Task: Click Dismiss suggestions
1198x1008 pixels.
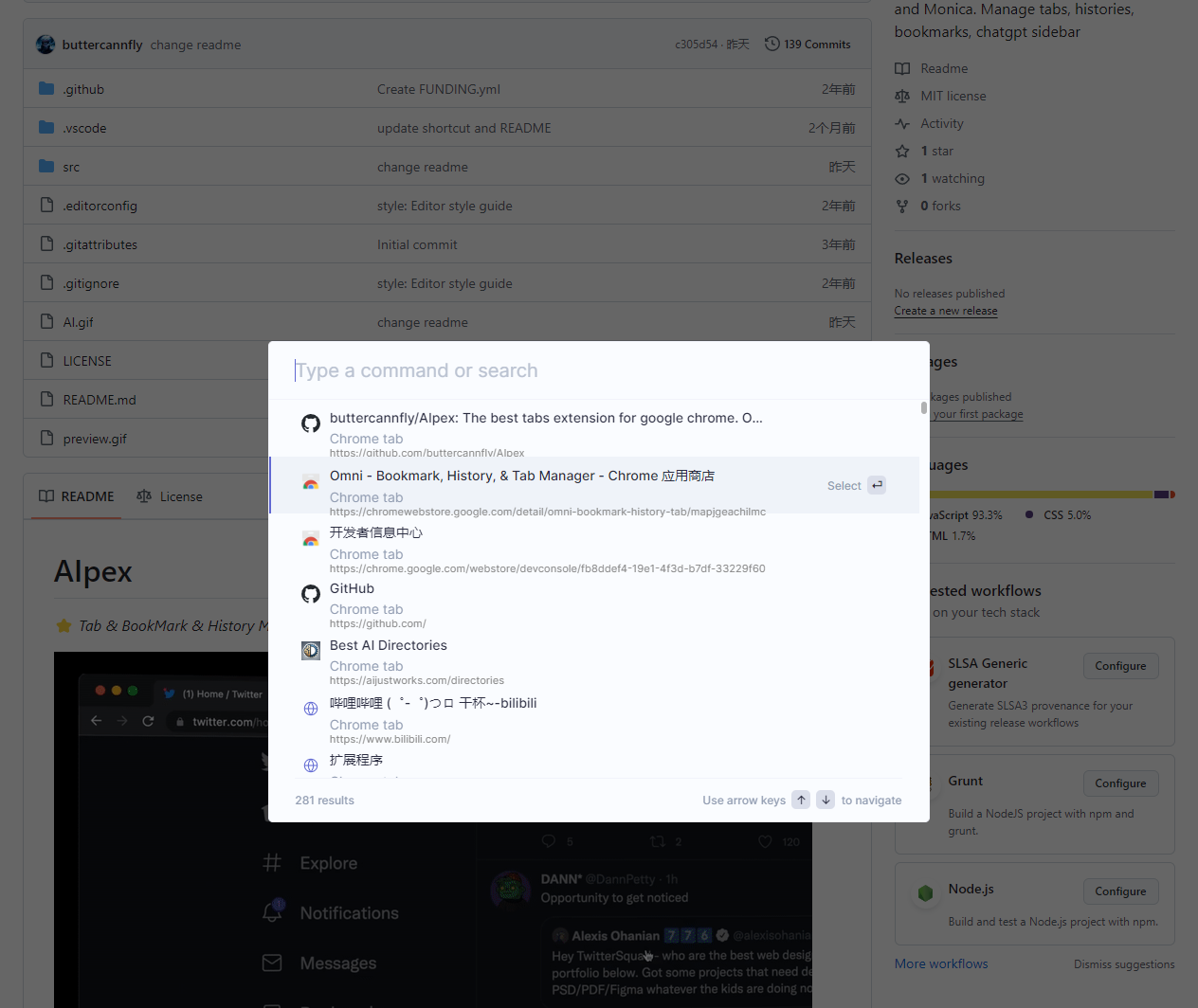Action: 1124,964
